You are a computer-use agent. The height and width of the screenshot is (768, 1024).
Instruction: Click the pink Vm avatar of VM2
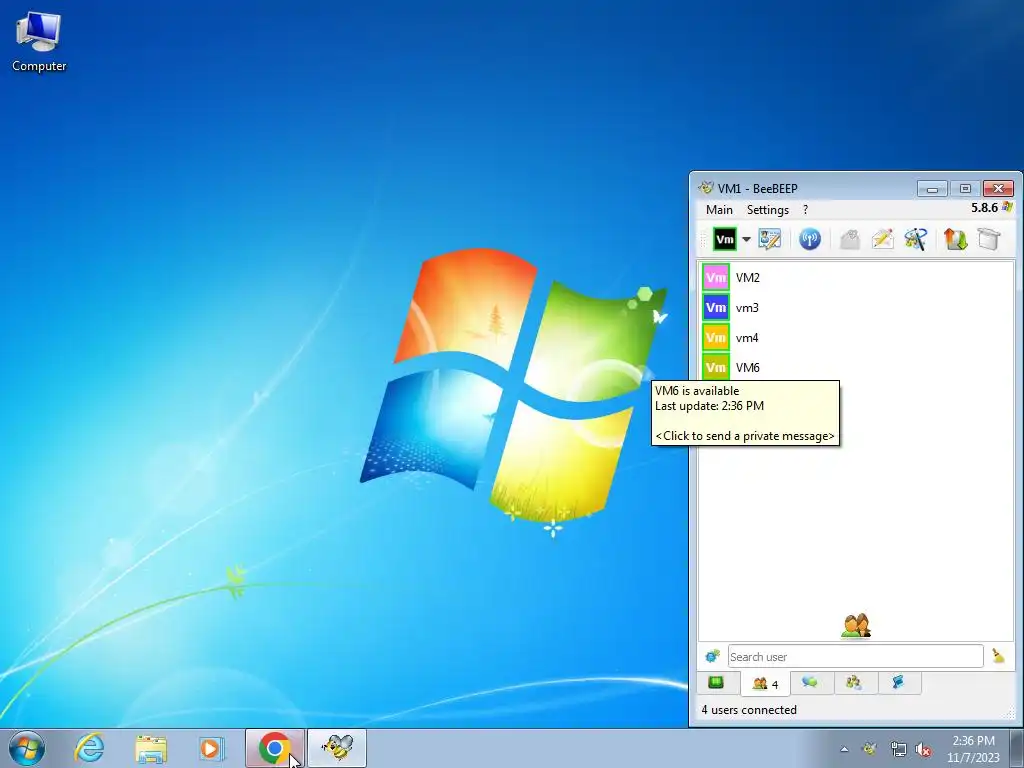coord(716,278)
